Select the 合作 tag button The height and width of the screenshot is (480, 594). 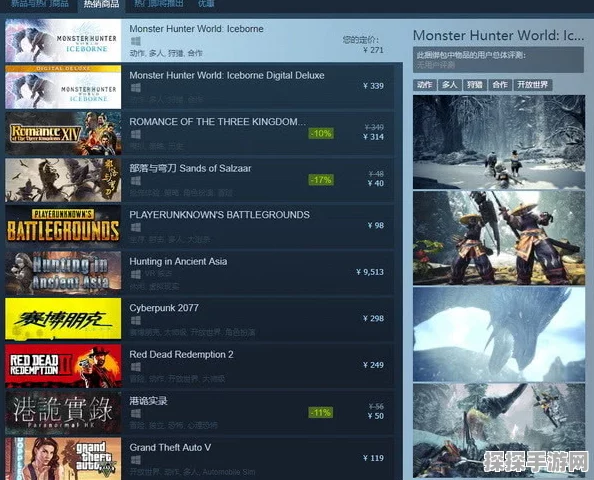tap(500, 85)
